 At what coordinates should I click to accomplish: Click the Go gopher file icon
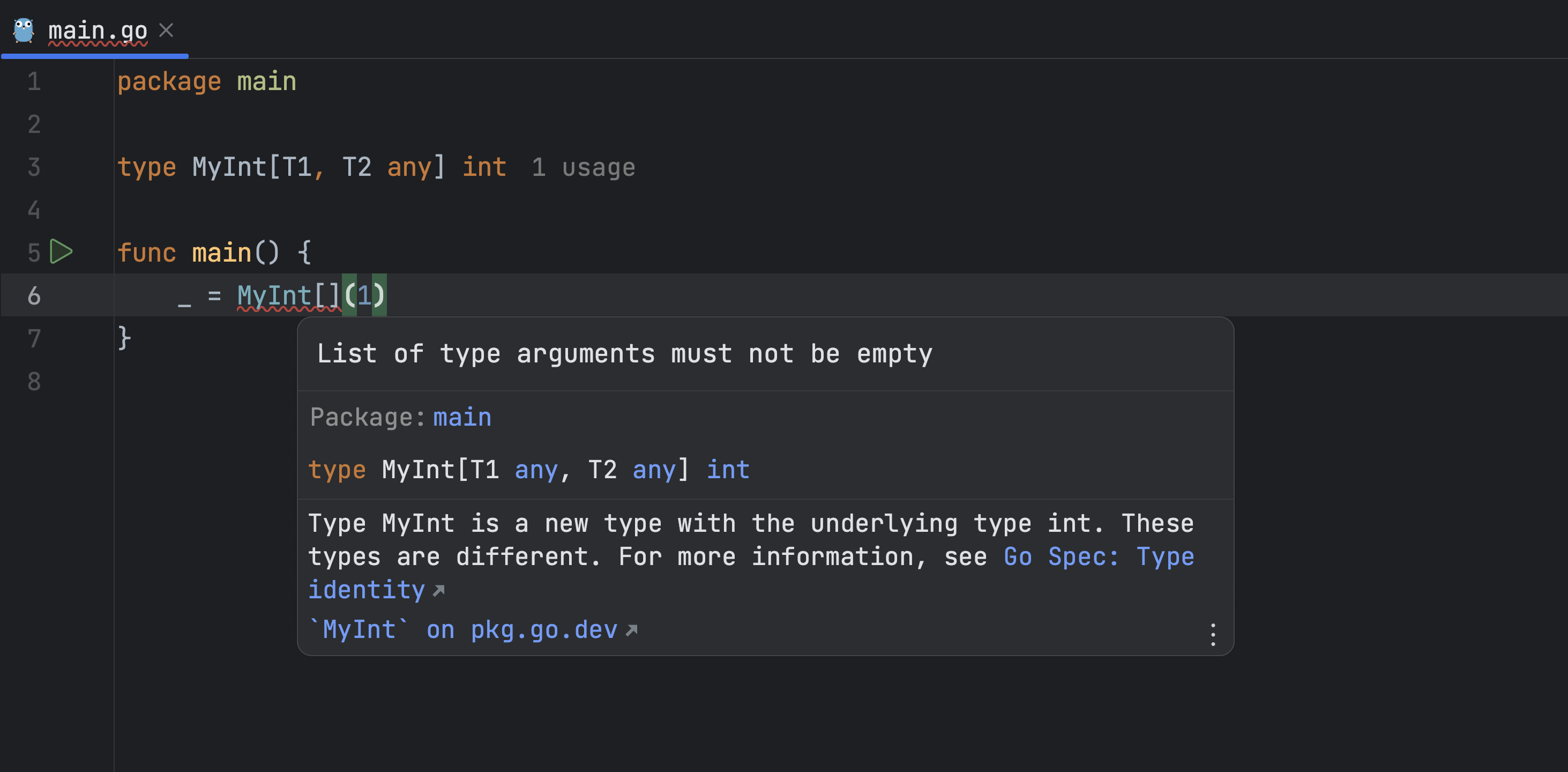pos(24,30)
